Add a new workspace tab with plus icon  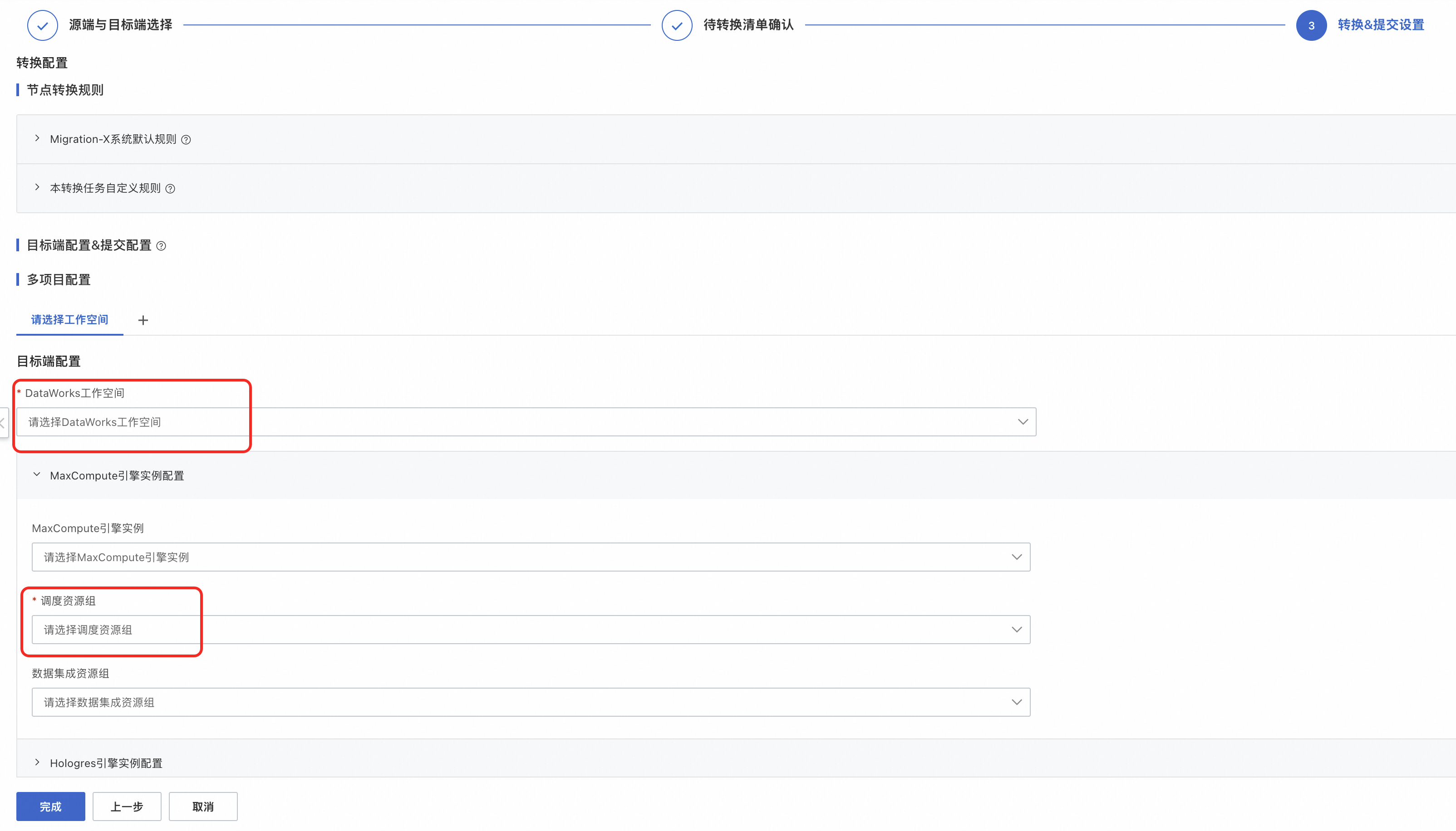143,320
